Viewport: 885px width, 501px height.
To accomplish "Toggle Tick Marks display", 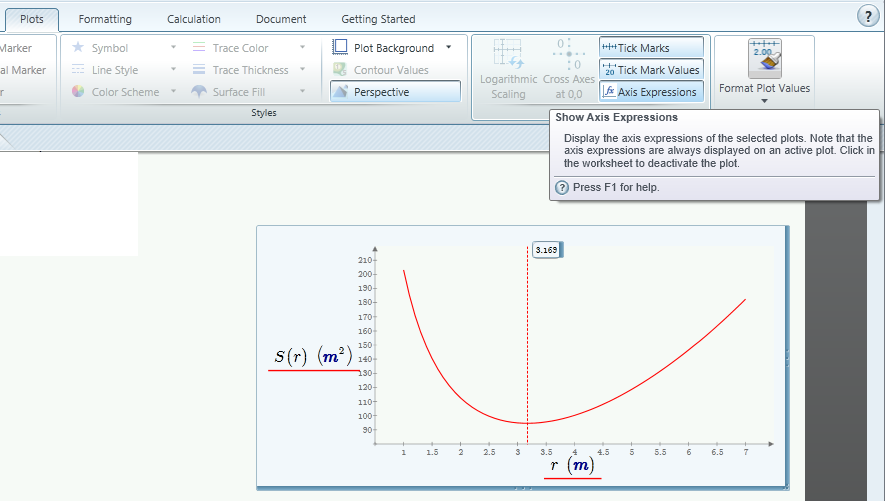I will [x=651, y=47].
